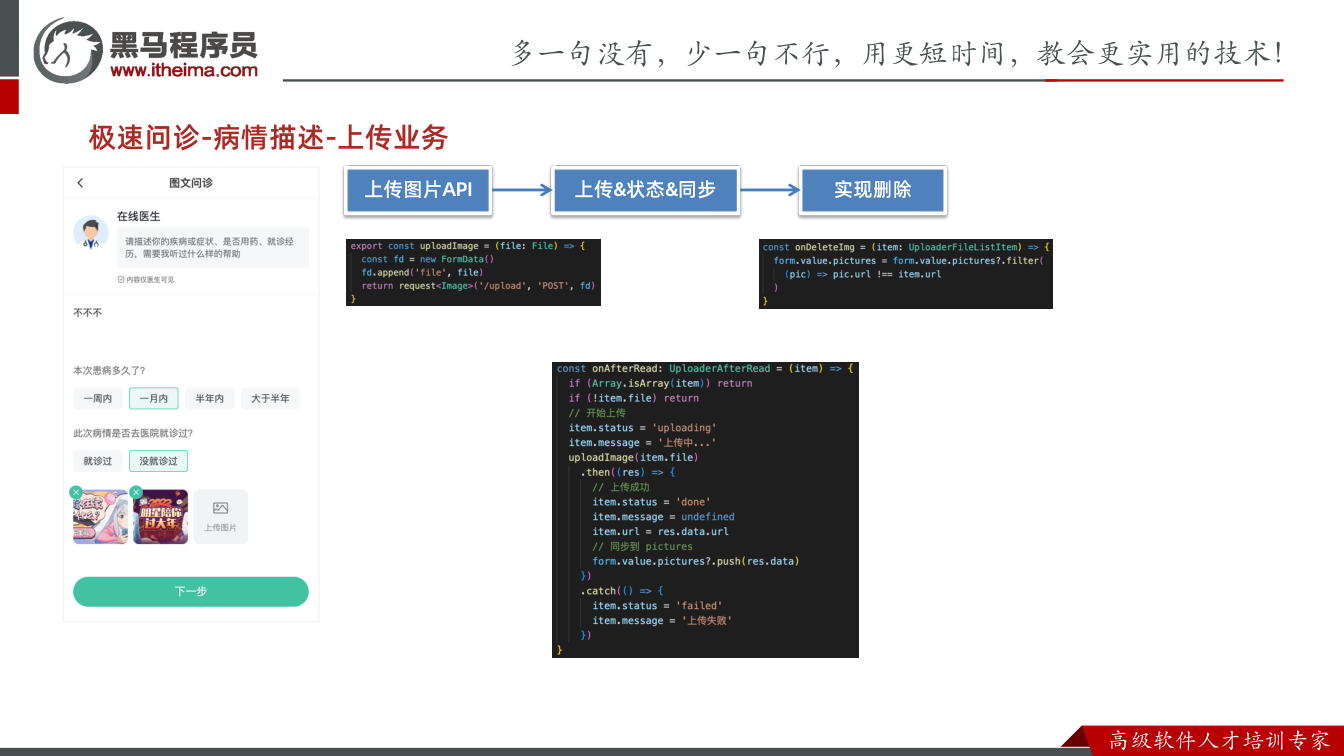The width and height of the screenshot is (1344, 756).
Task: Remove the second uploaded image
Action: pyautogui.click(x=136, y=492)
